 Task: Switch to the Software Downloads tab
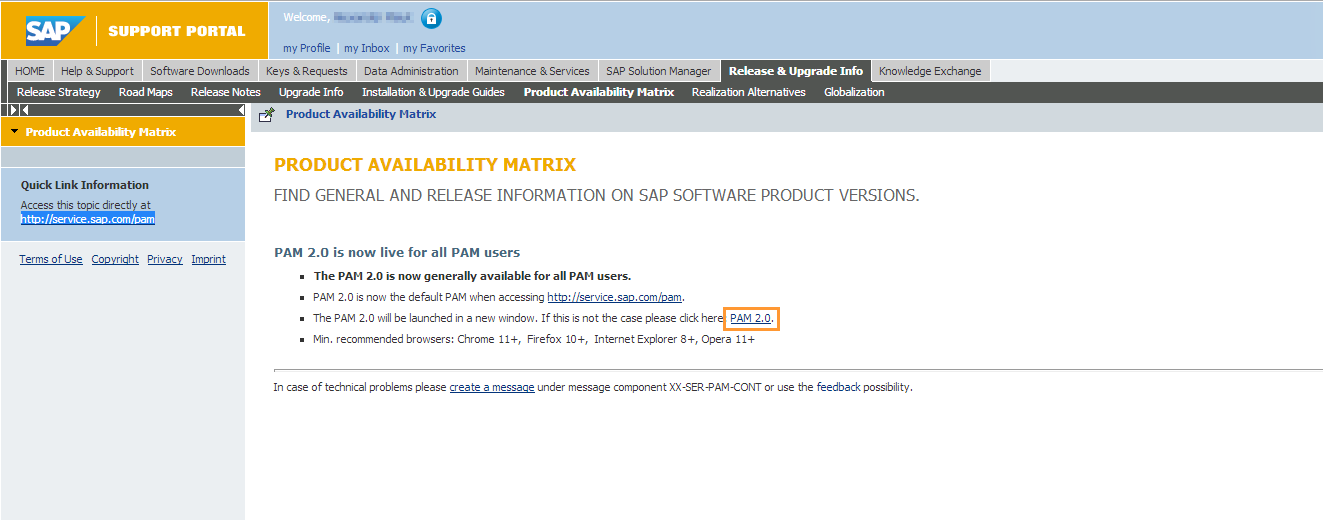tap(200, 71)
